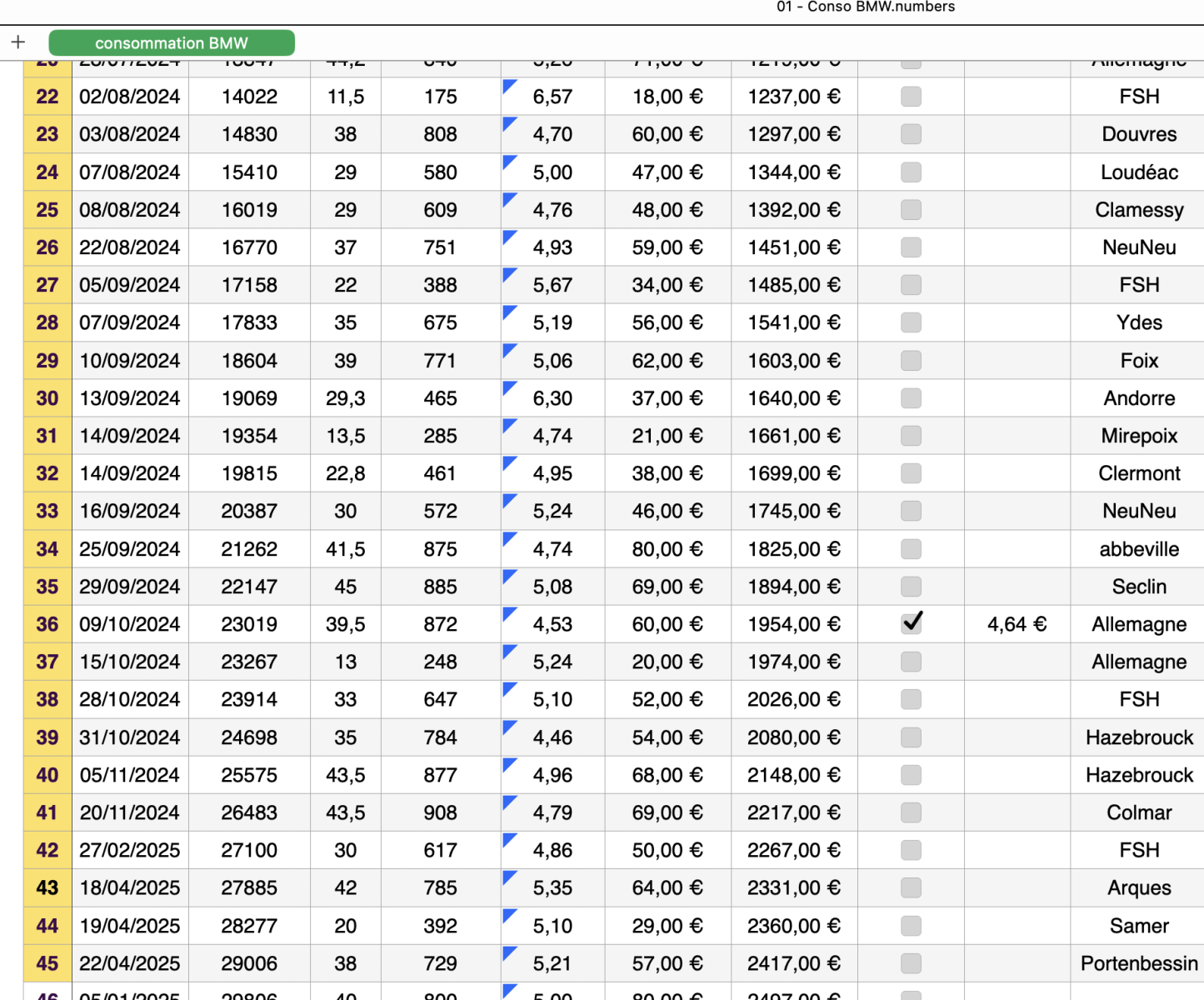
Task: Click the comment flag on cell 5,67
Action: (509, 274)
